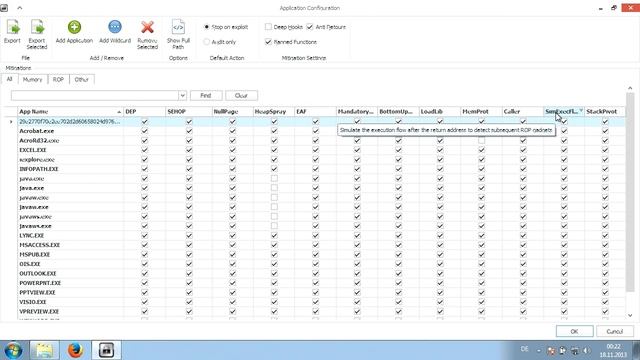Click the scrollbar up arrow
Image resolution: width=640 pixels, height=360 pixels.
click(630, 88)
